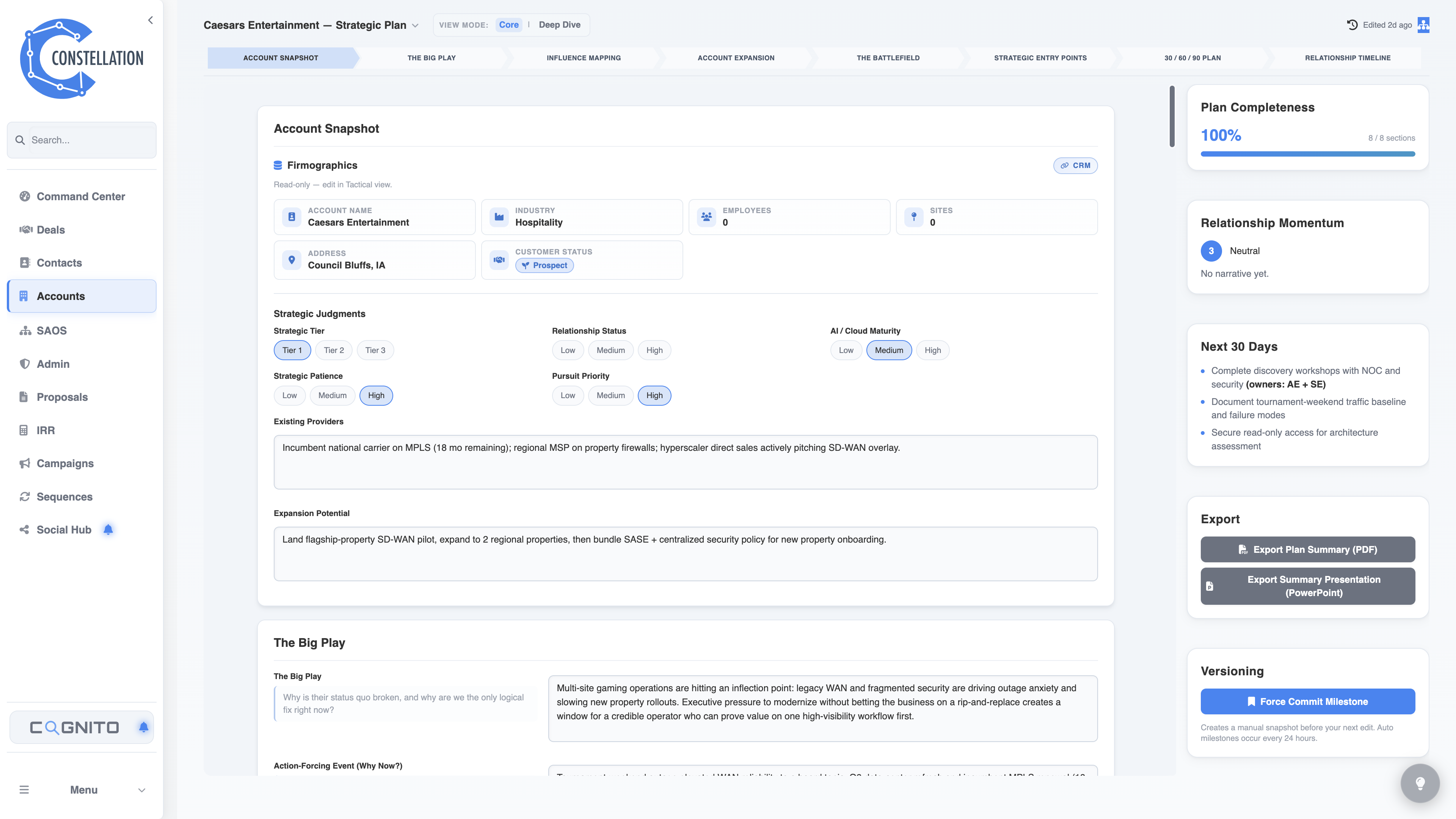Go to Relationship Timeline step
This screenshot has width=1456, height=819.
[x=1348, y=58]
